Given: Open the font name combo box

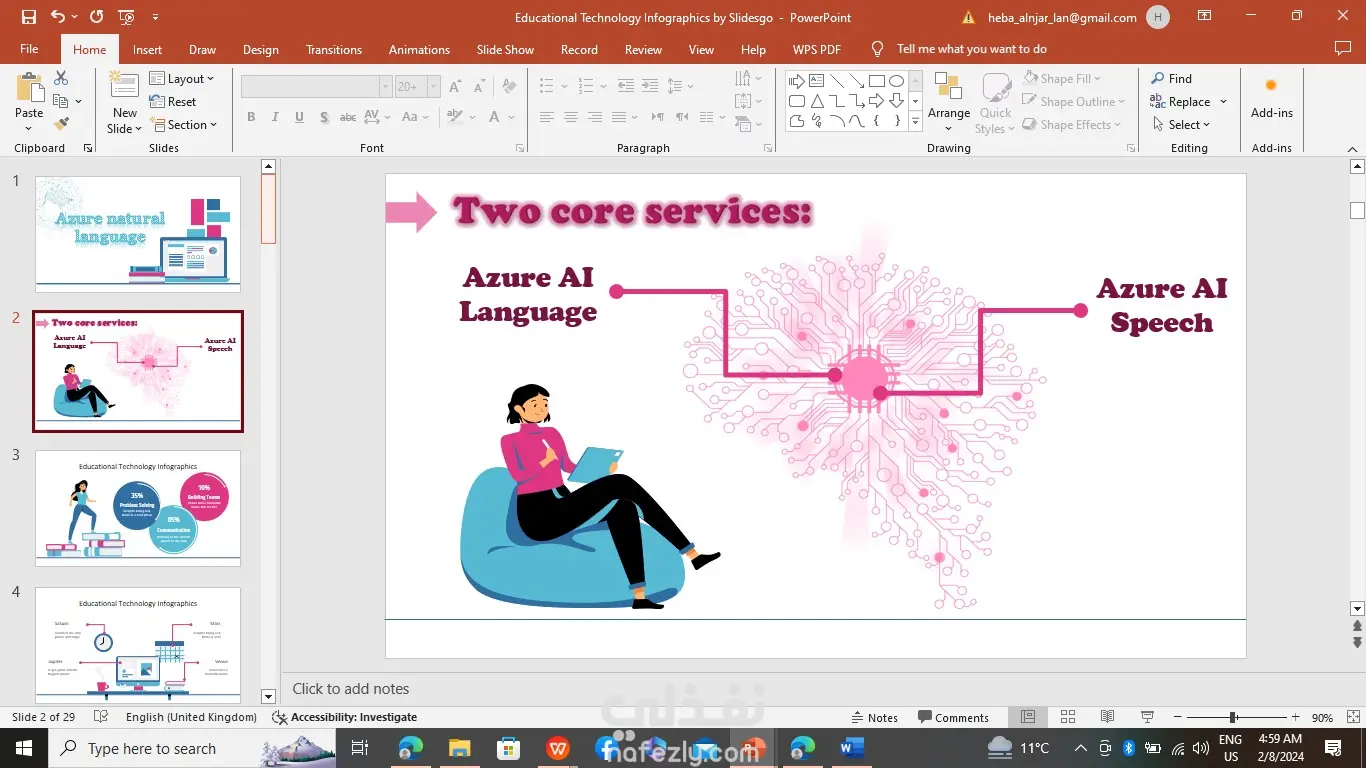Looking at the screenshot, I should [x=316, y=87].
